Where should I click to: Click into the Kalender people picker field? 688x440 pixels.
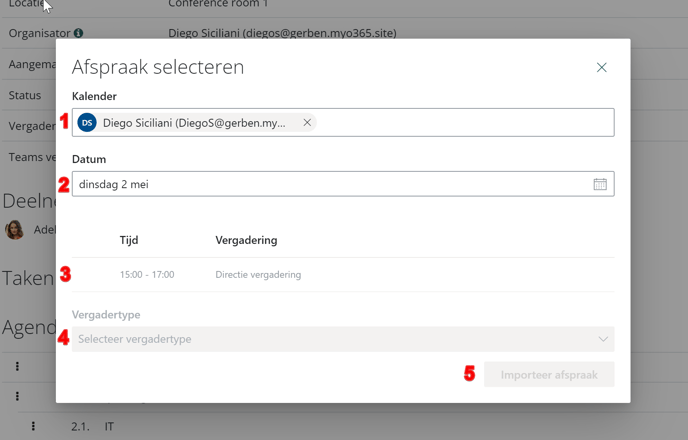point(343,122)
